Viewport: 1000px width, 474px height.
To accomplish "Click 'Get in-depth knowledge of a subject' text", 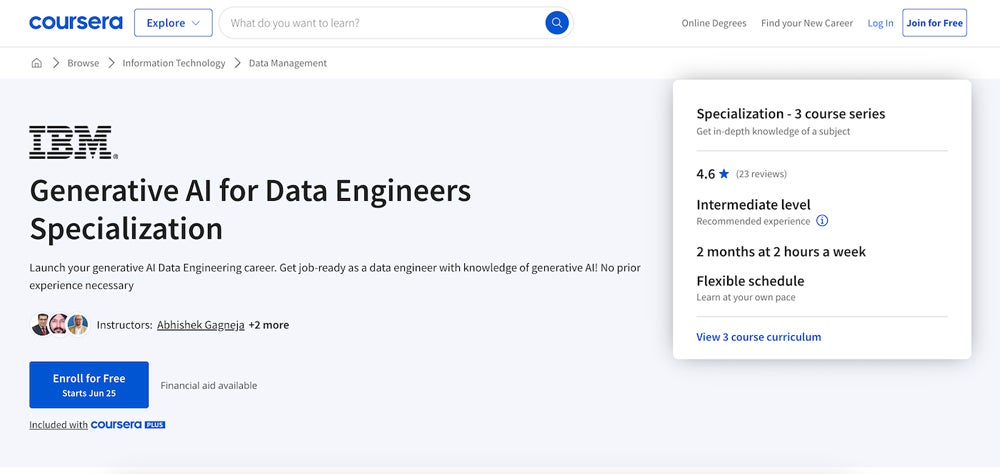I will tap(773, 131).
